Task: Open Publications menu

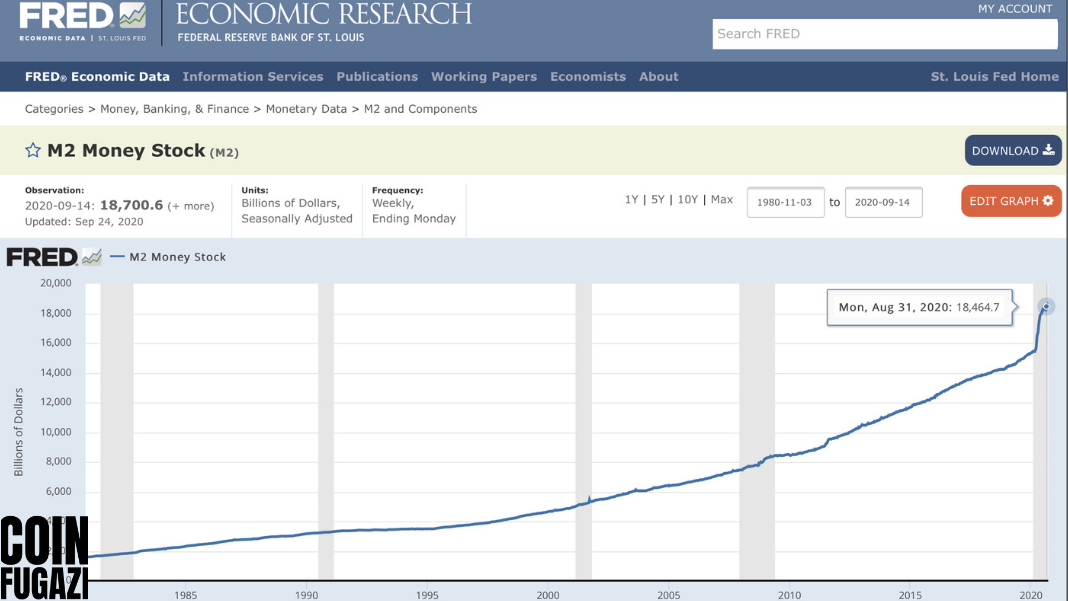Action: click(377, 77)
